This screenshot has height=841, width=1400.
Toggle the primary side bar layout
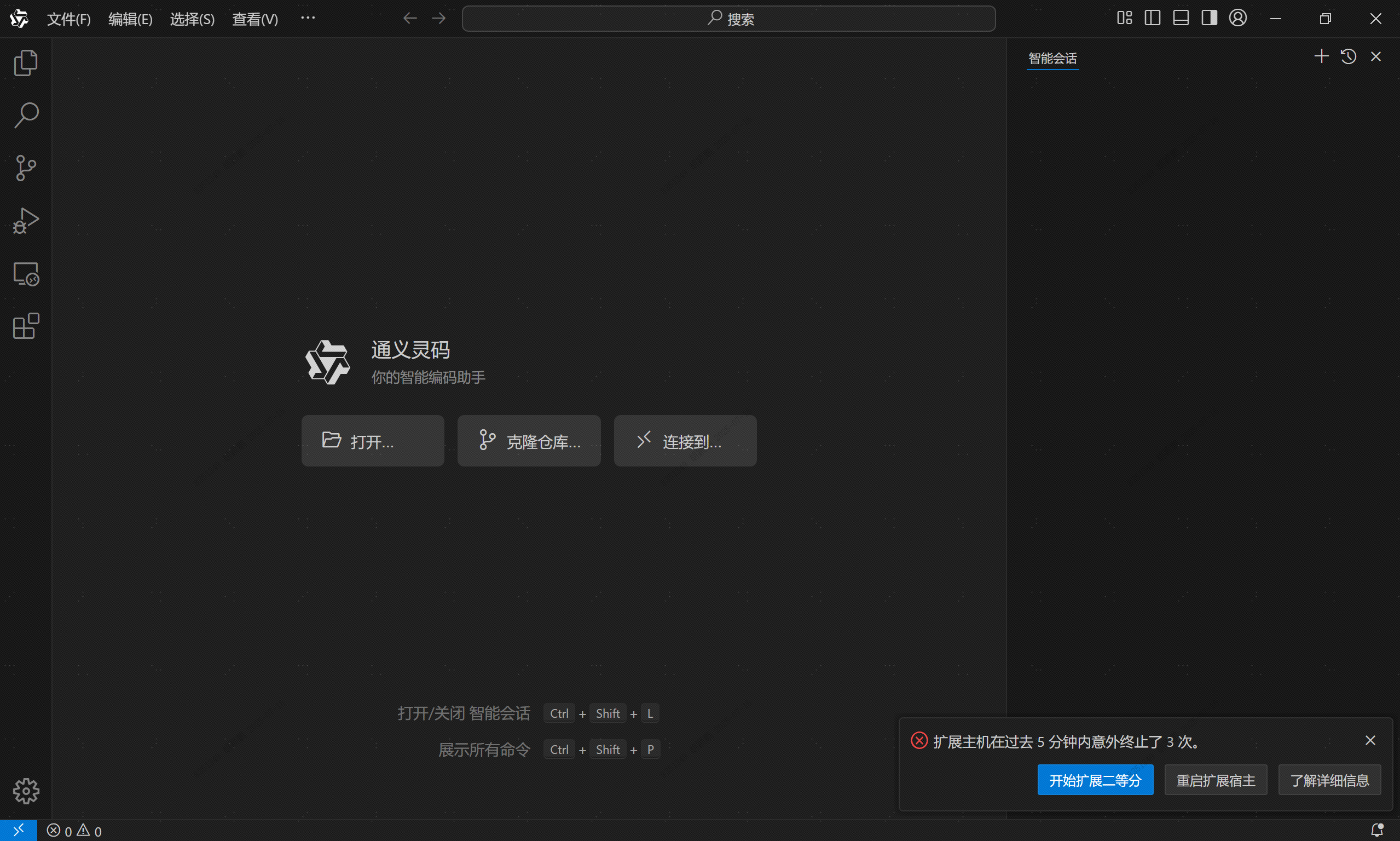pyautogui.click(x=1153, y=18)
